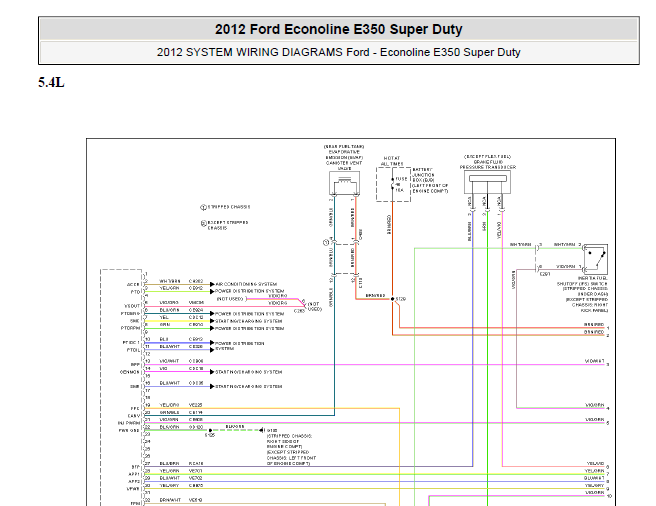Click the 'GENMON' pin label
656x506 pixels.
point(130,372)
